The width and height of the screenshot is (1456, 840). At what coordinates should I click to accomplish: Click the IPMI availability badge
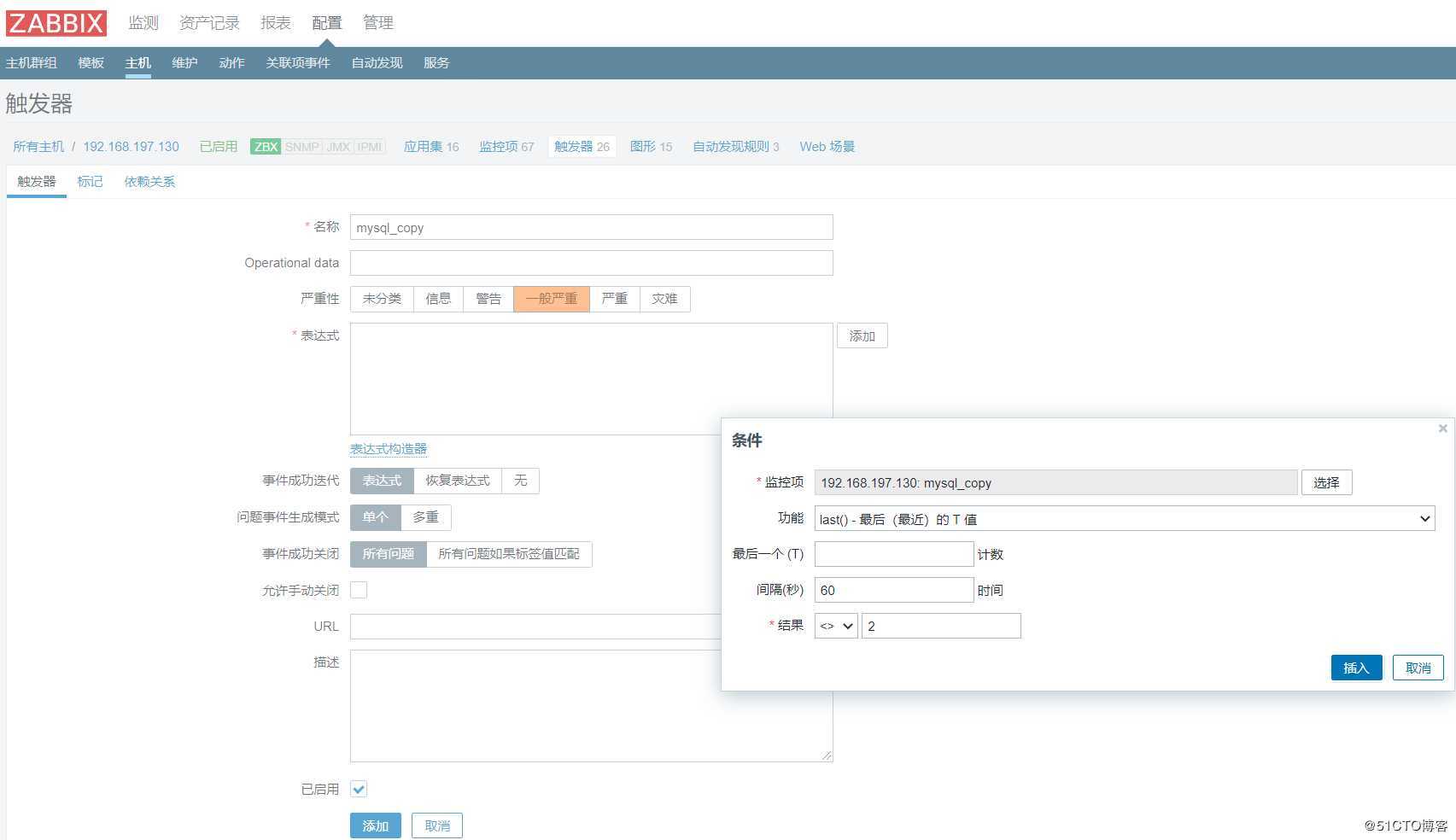coord(370,147)
